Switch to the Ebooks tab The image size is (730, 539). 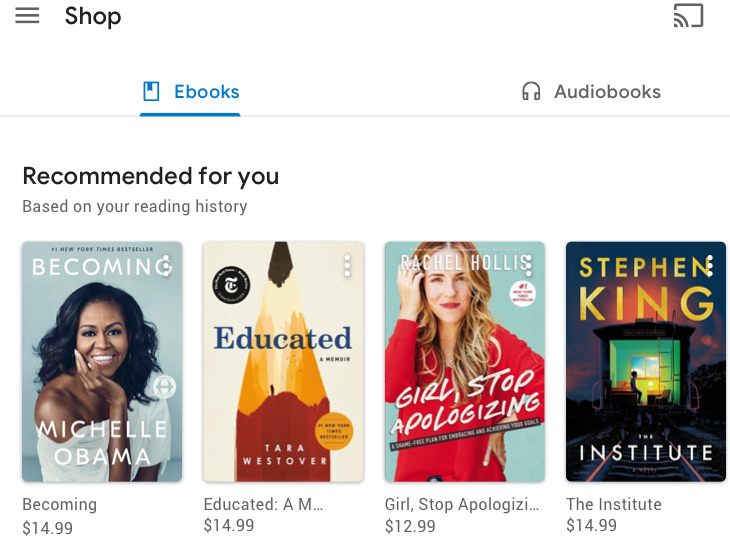click(190, 92)
